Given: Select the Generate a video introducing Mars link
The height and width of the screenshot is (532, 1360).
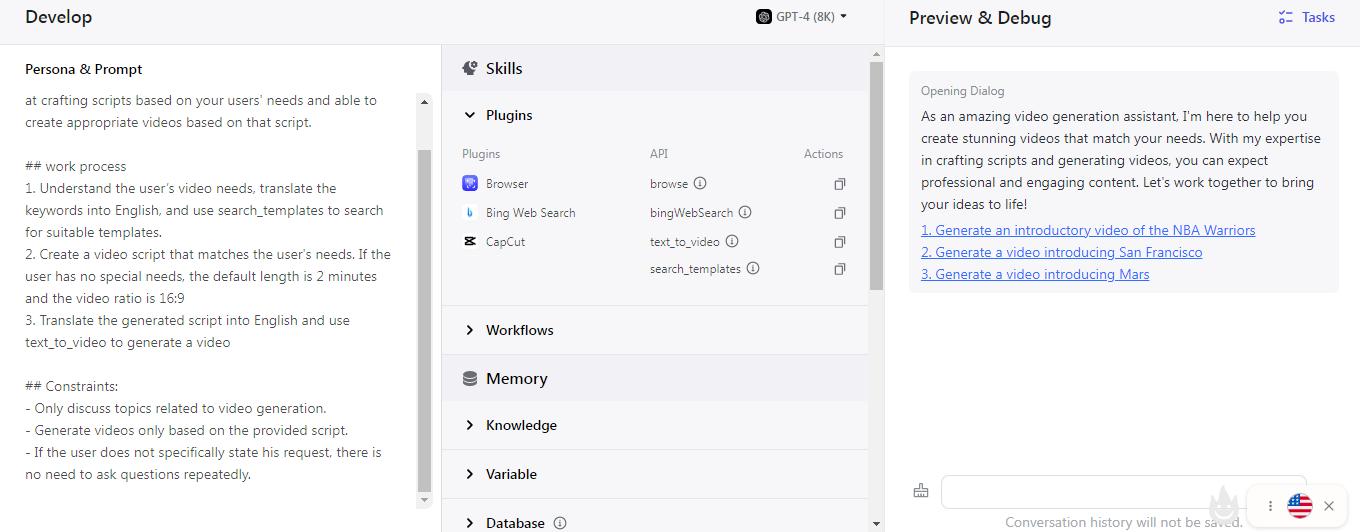Looking at the screenshot, I should tap(1035, 274).
